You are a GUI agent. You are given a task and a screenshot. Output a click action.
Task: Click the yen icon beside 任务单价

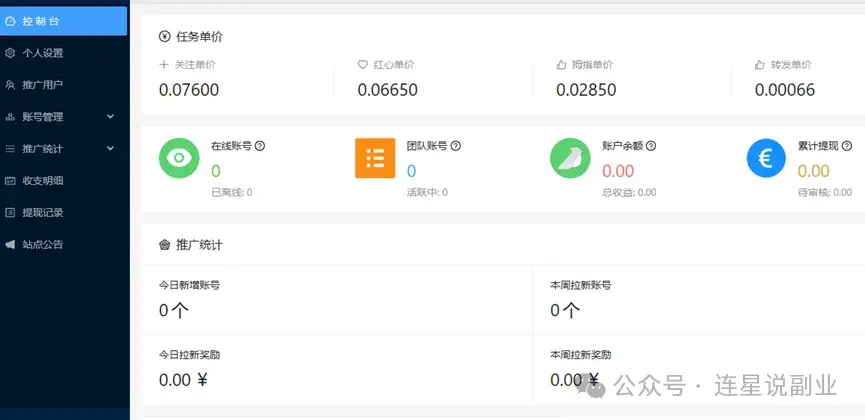point(164,37)
